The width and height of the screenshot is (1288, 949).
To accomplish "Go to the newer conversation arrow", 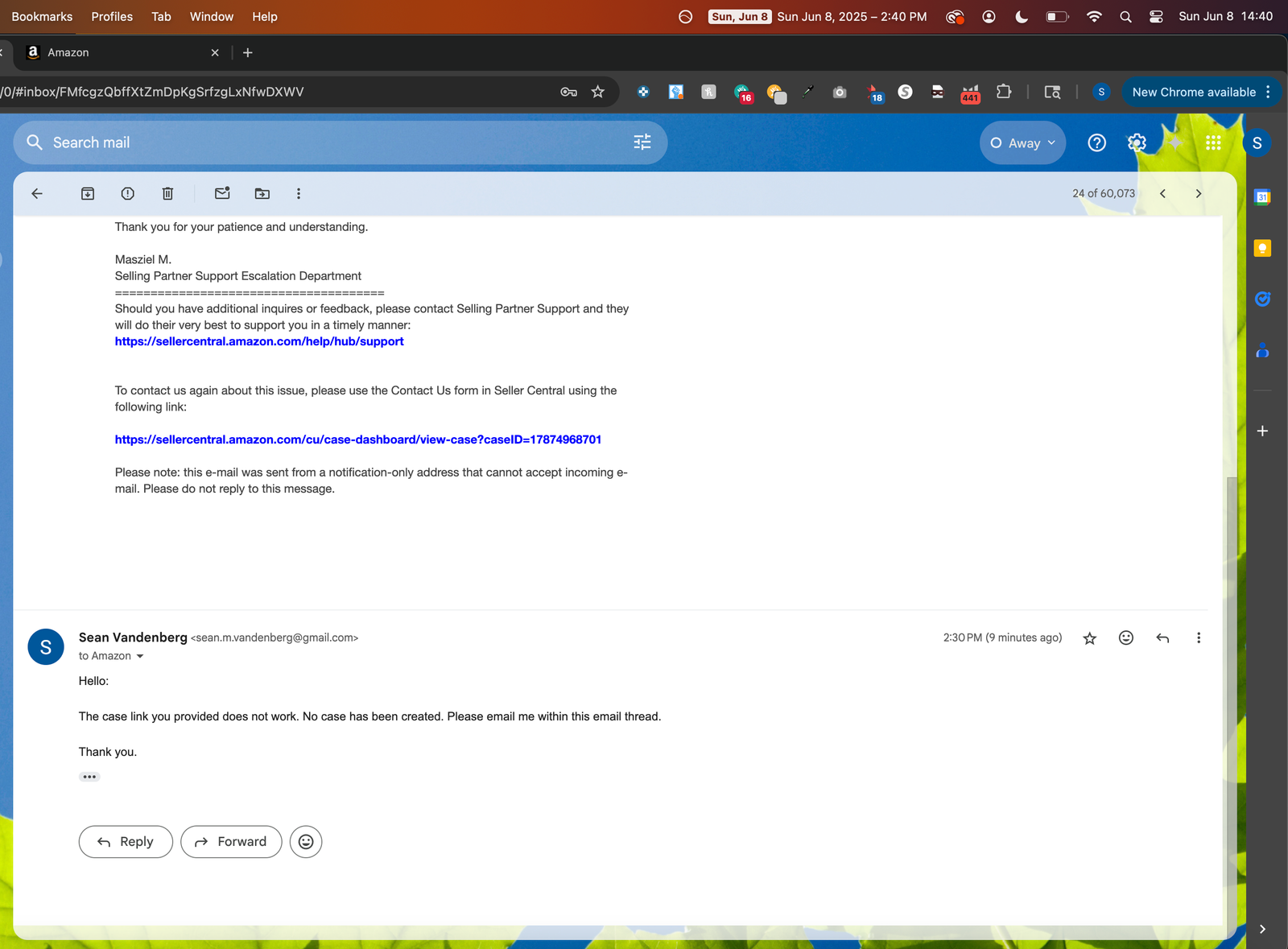I will tap(1162, 193).
